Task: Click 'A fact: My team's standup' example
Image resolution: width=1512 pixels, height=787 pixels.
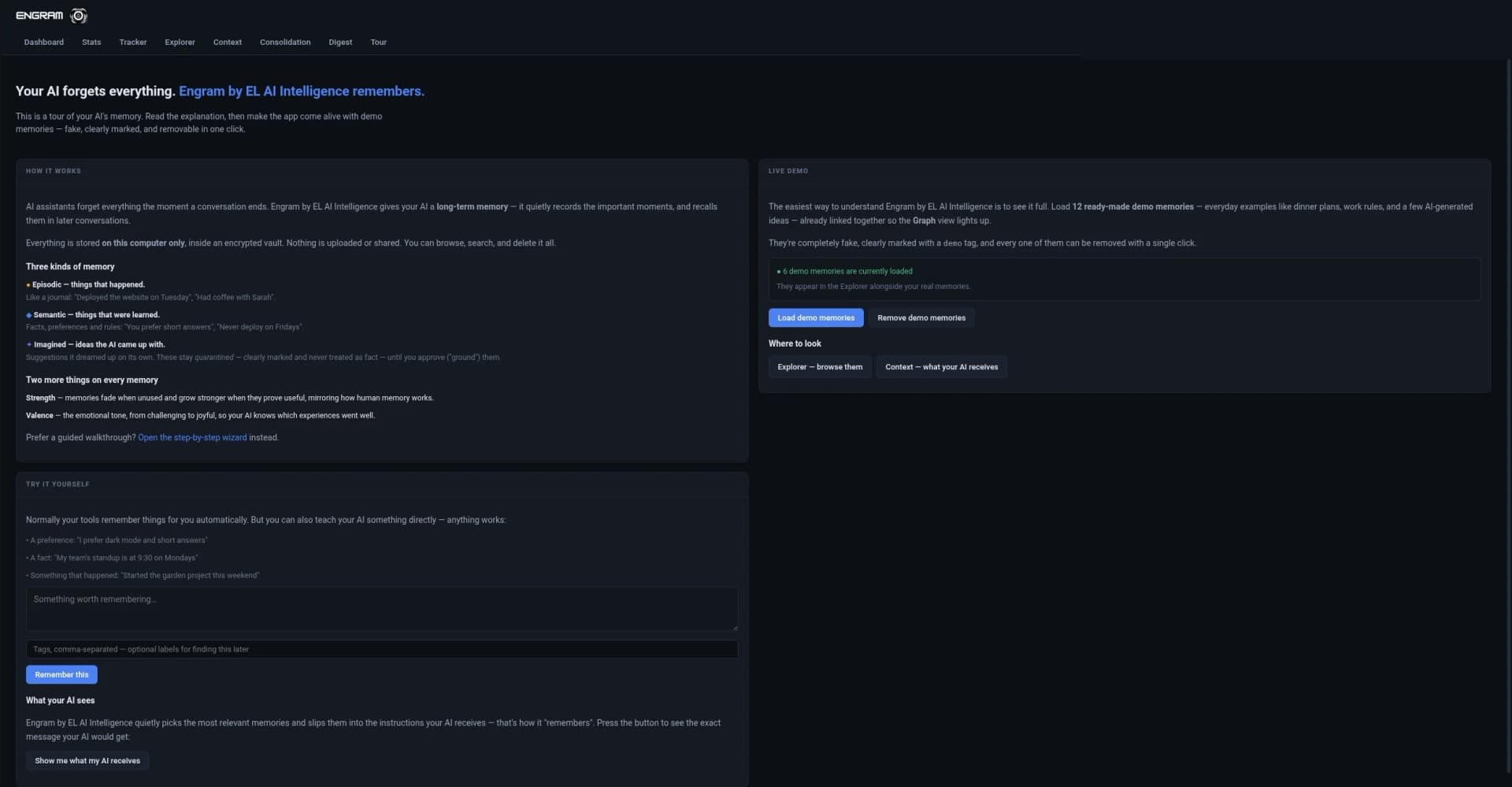Action: (x=112, y=558)
